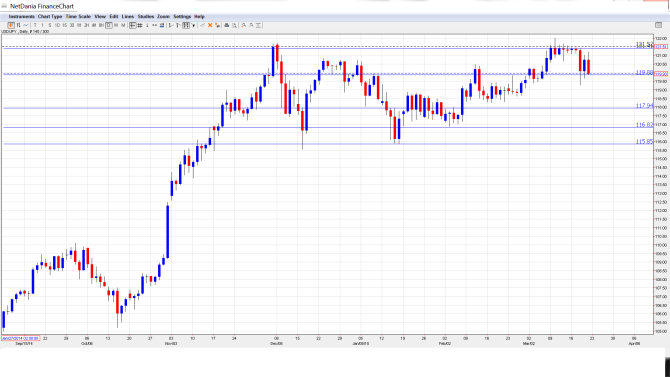Click the 116.82 support line label

[644, 125]
